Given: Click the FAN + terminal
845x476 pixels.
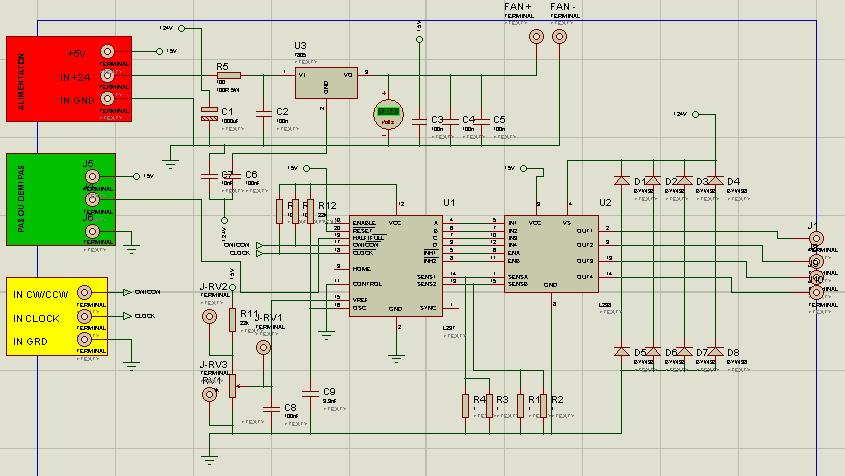Looking at the screenshot, I should (x=536, y=37).
